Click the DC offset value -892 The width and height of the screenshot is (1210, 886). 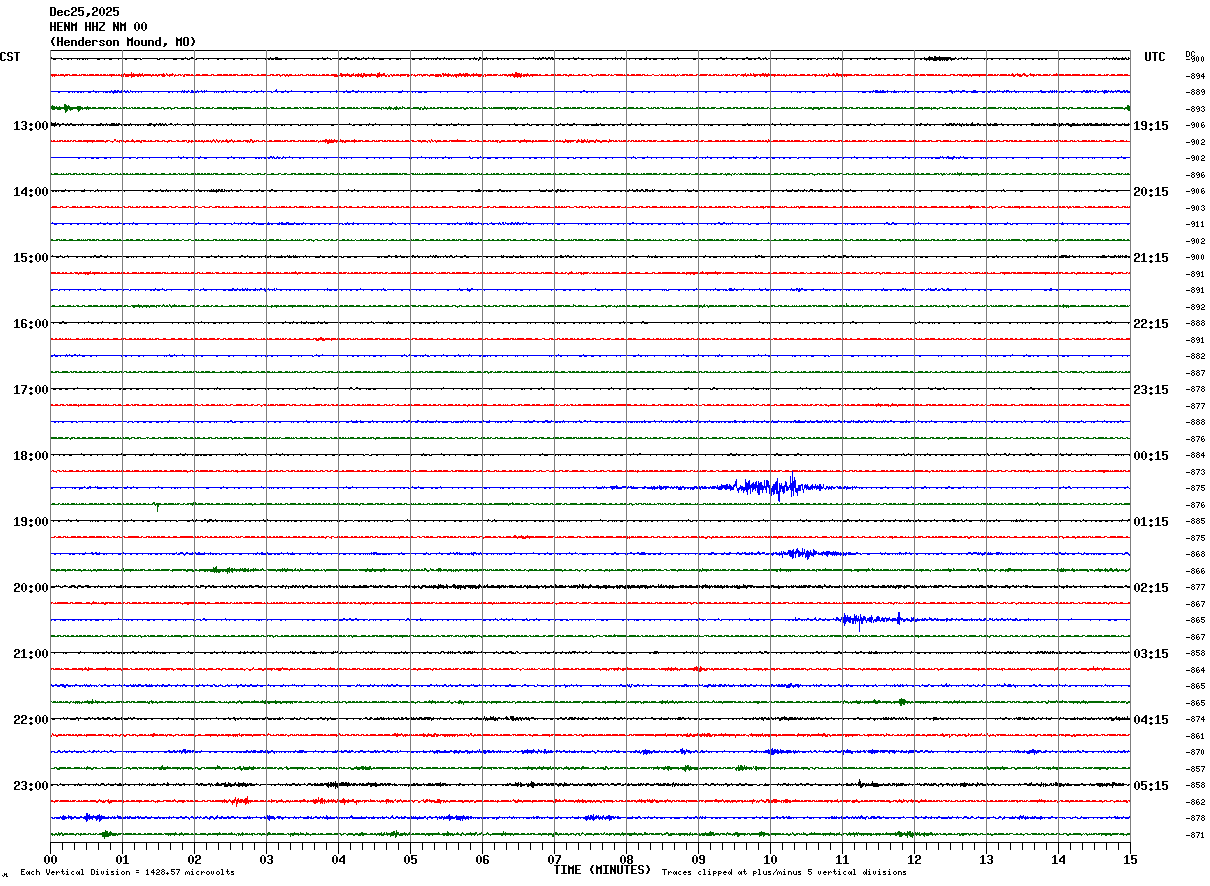pos(1195,307)
